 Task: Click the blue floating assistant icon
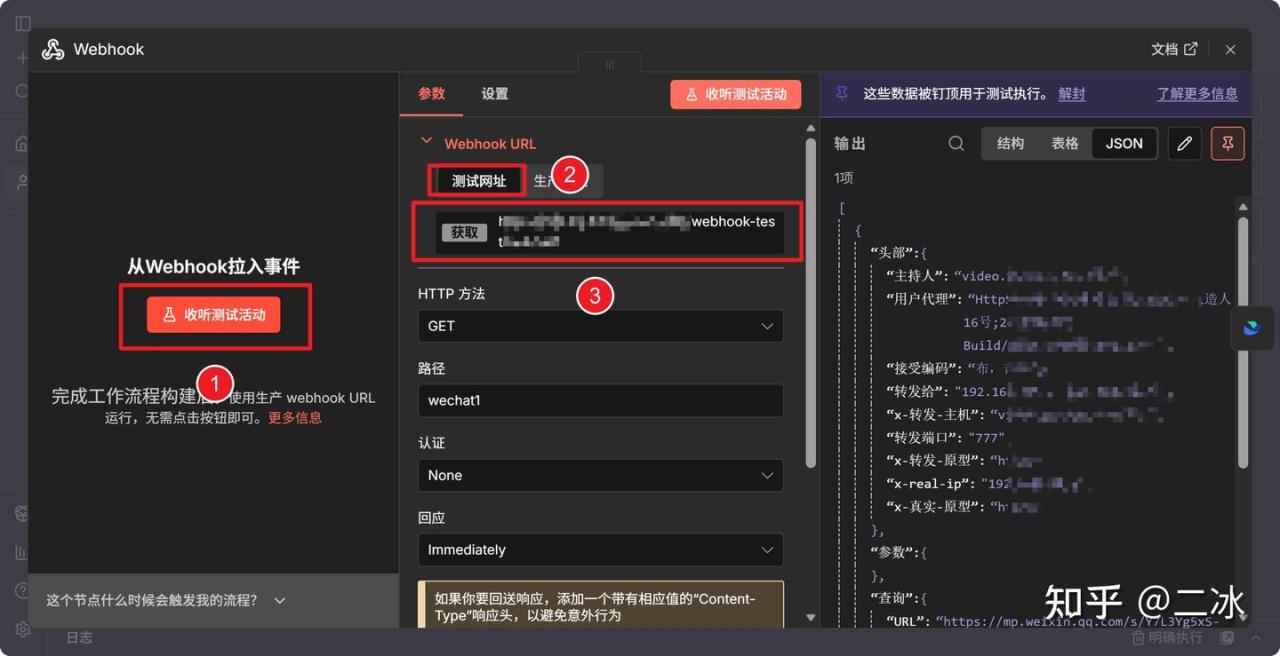pyautogui.click(x=1251, y=328)
